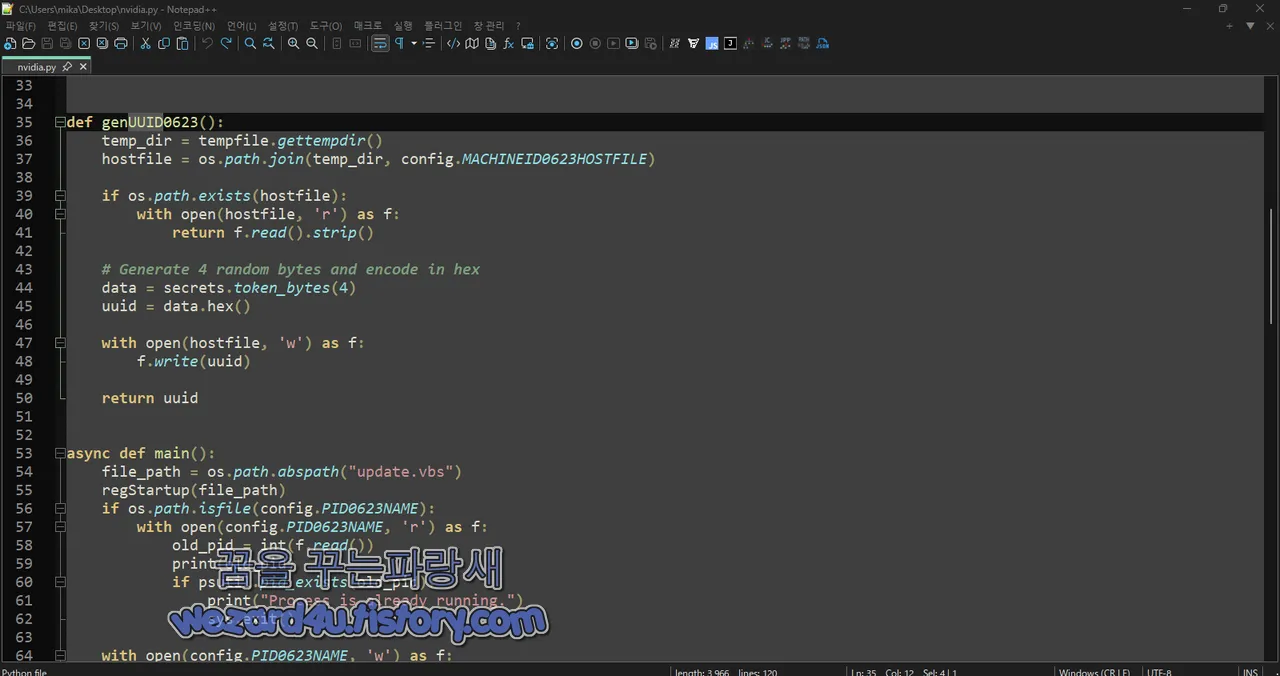Screen dimensions: 1280x676
Task: Click the Copy toolbar icon
Action: tap(164, 44)
